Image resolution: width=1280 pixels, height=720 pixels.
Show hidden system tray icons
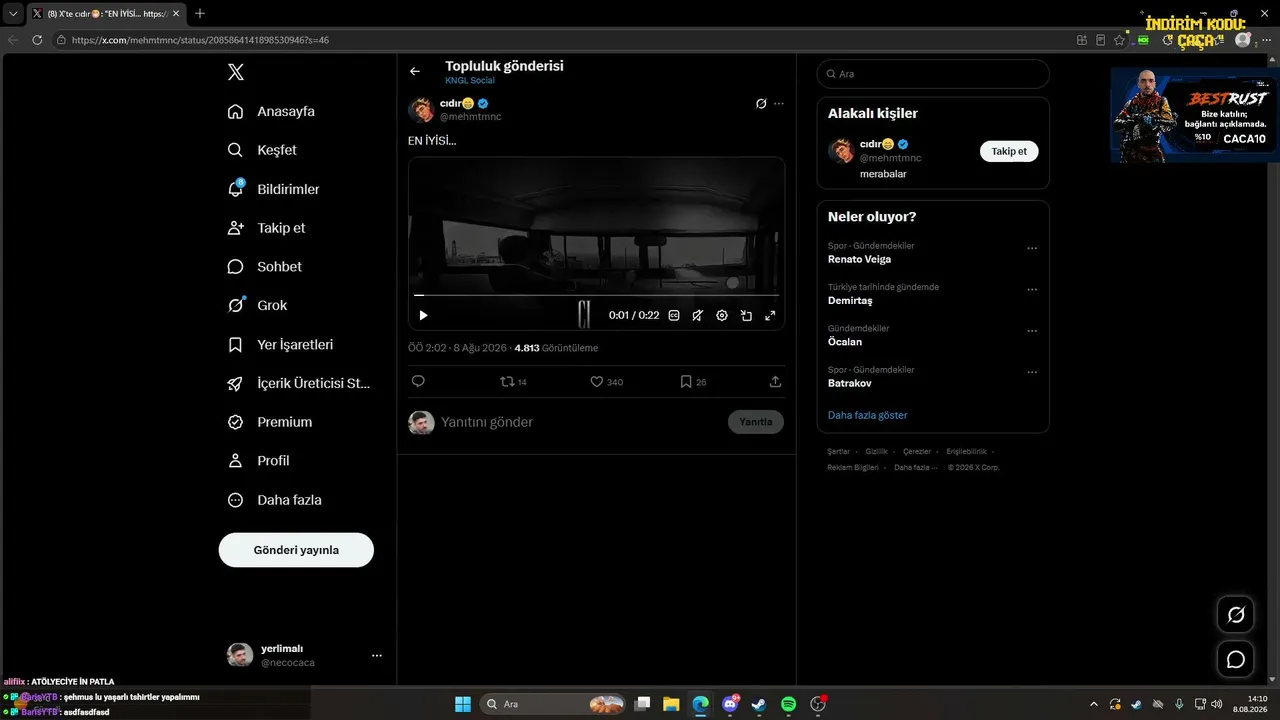(x=1093, y=704)
